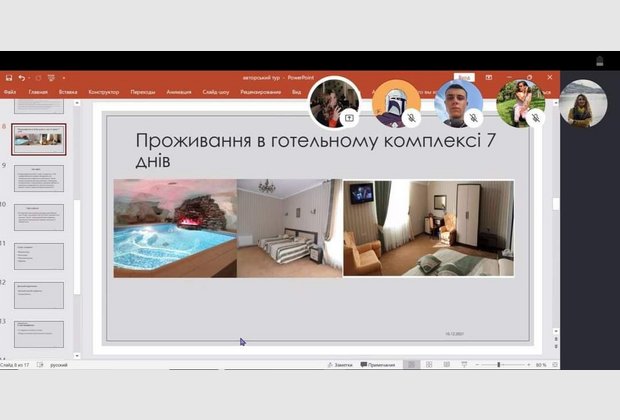Viewport: 620px width, 420px height.
Task: Open the русский language selector
Action: (x=59, y=365)
